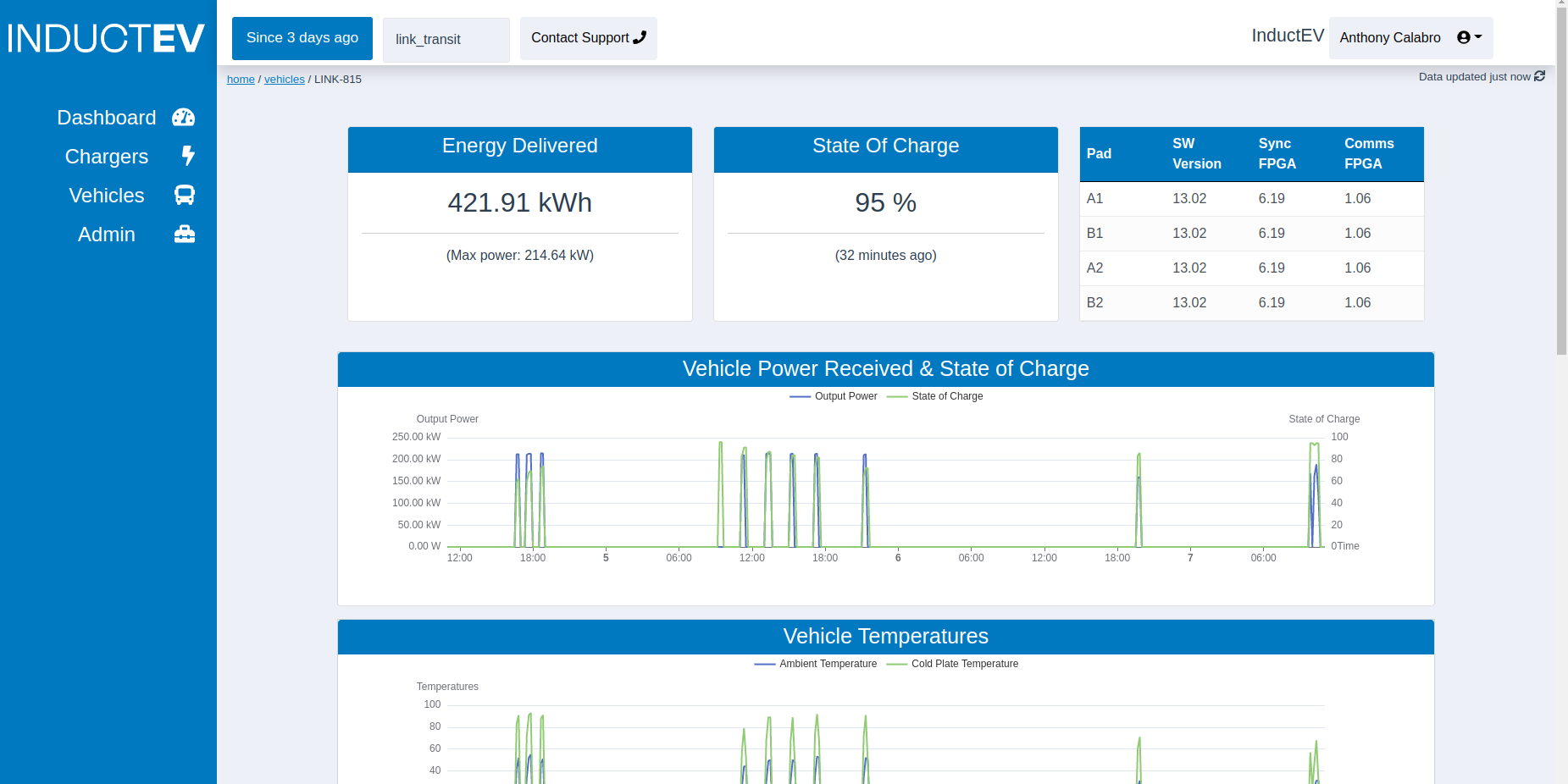The height and width of the screenshot is (784, 1568).
Task: Select the Dashboard speedometer icon
Action: pyautogui.click(x=183, y=118)
